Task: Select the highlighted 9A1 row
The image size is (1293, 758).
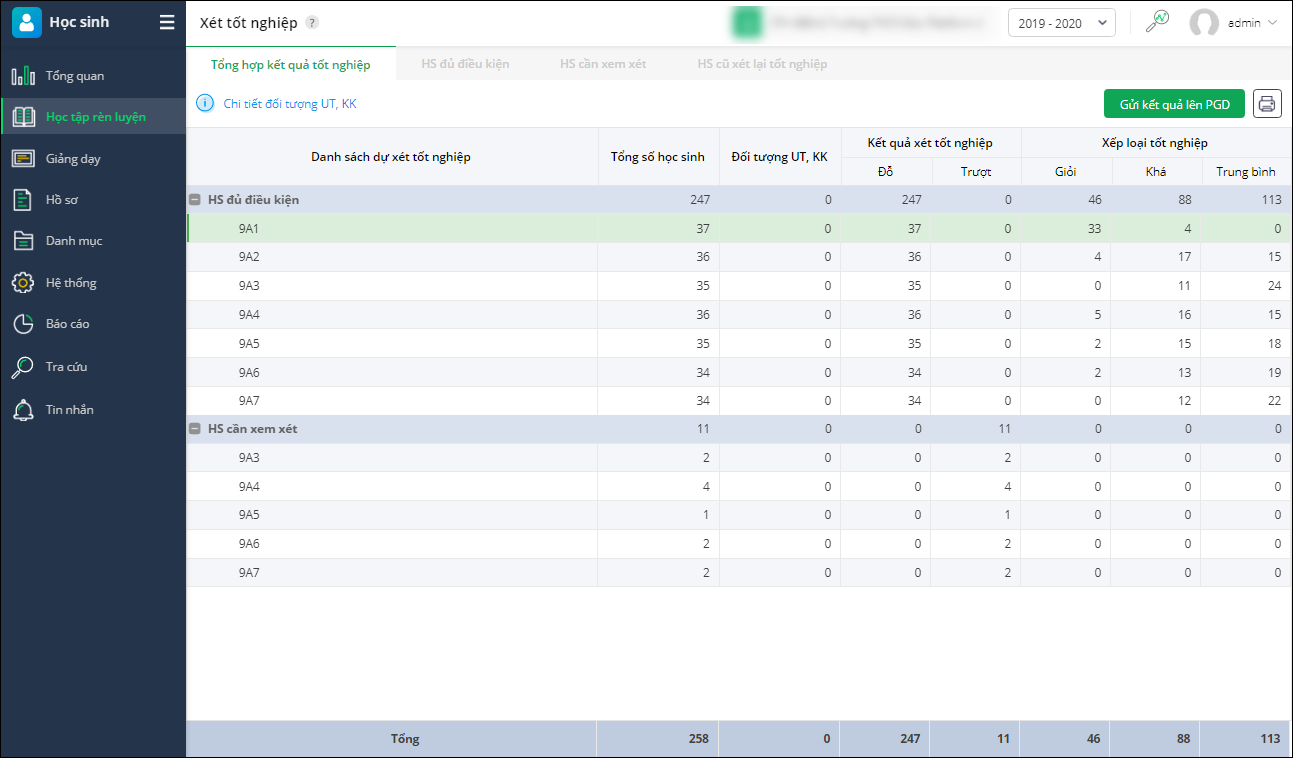Action: [x=739, y=229]
